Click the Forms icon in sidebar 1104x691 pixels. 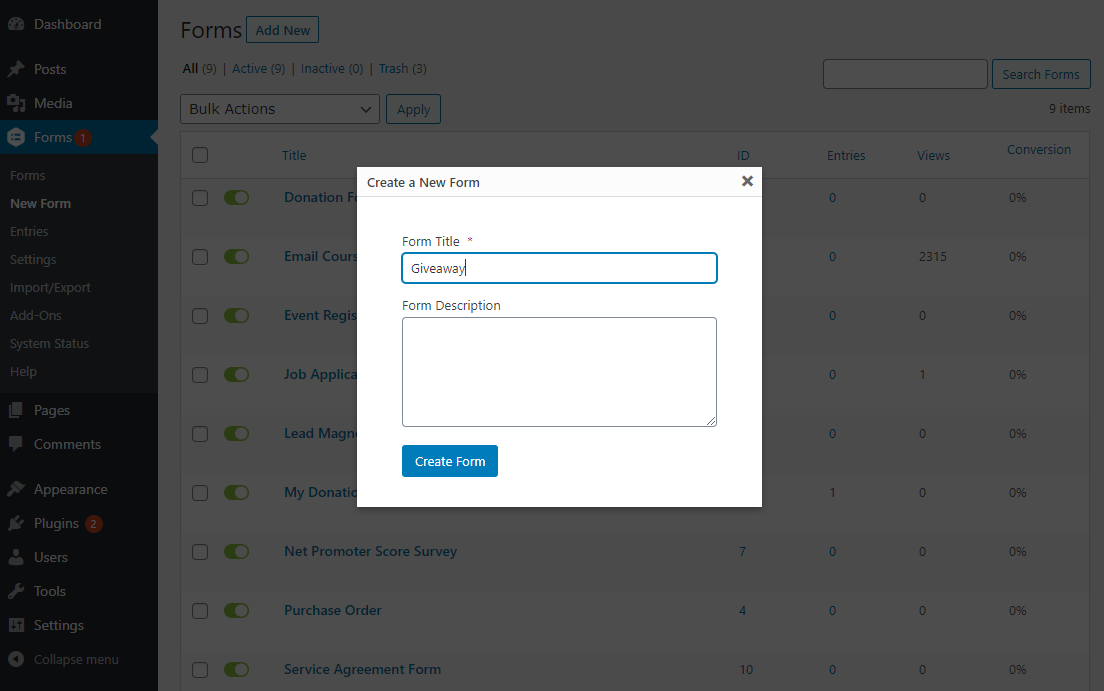click(x=16, y=137)
